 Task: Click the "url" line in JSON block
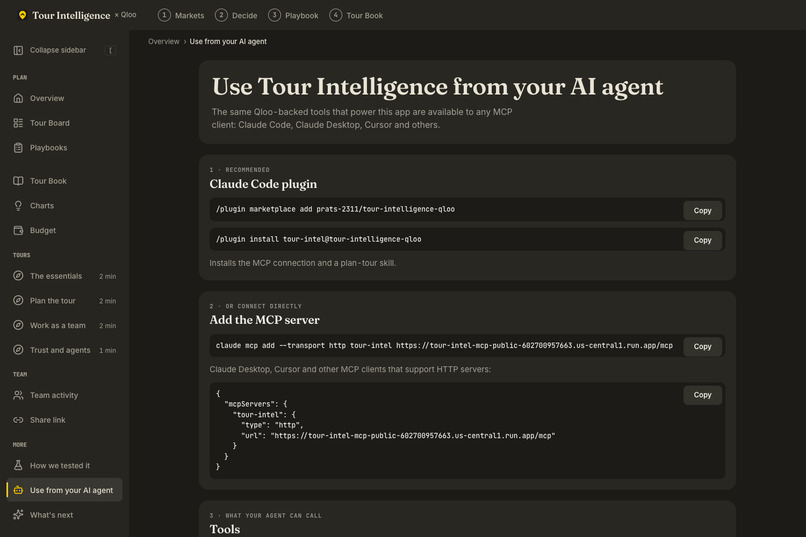click(x=398, y=435)
